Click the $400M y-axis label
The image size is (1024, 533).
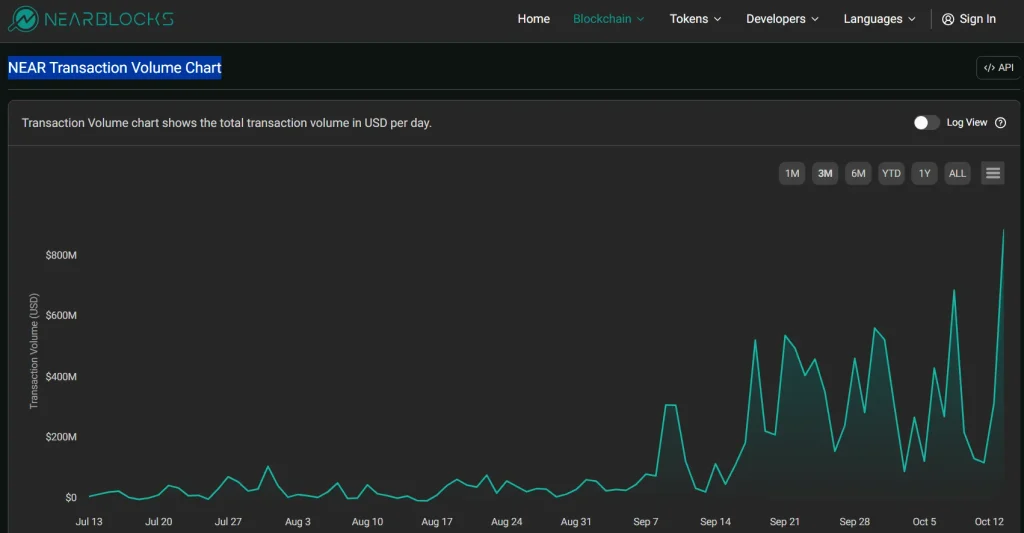61,376
